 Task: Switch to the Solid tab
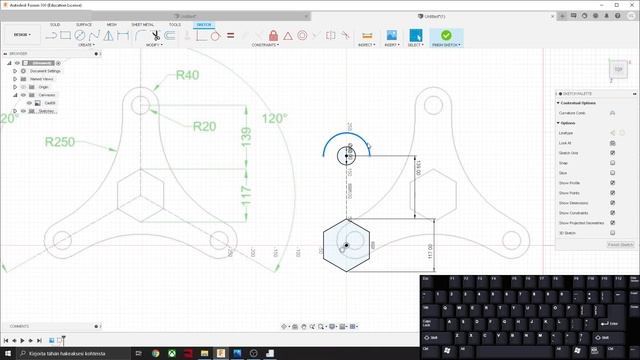(55, 25)
